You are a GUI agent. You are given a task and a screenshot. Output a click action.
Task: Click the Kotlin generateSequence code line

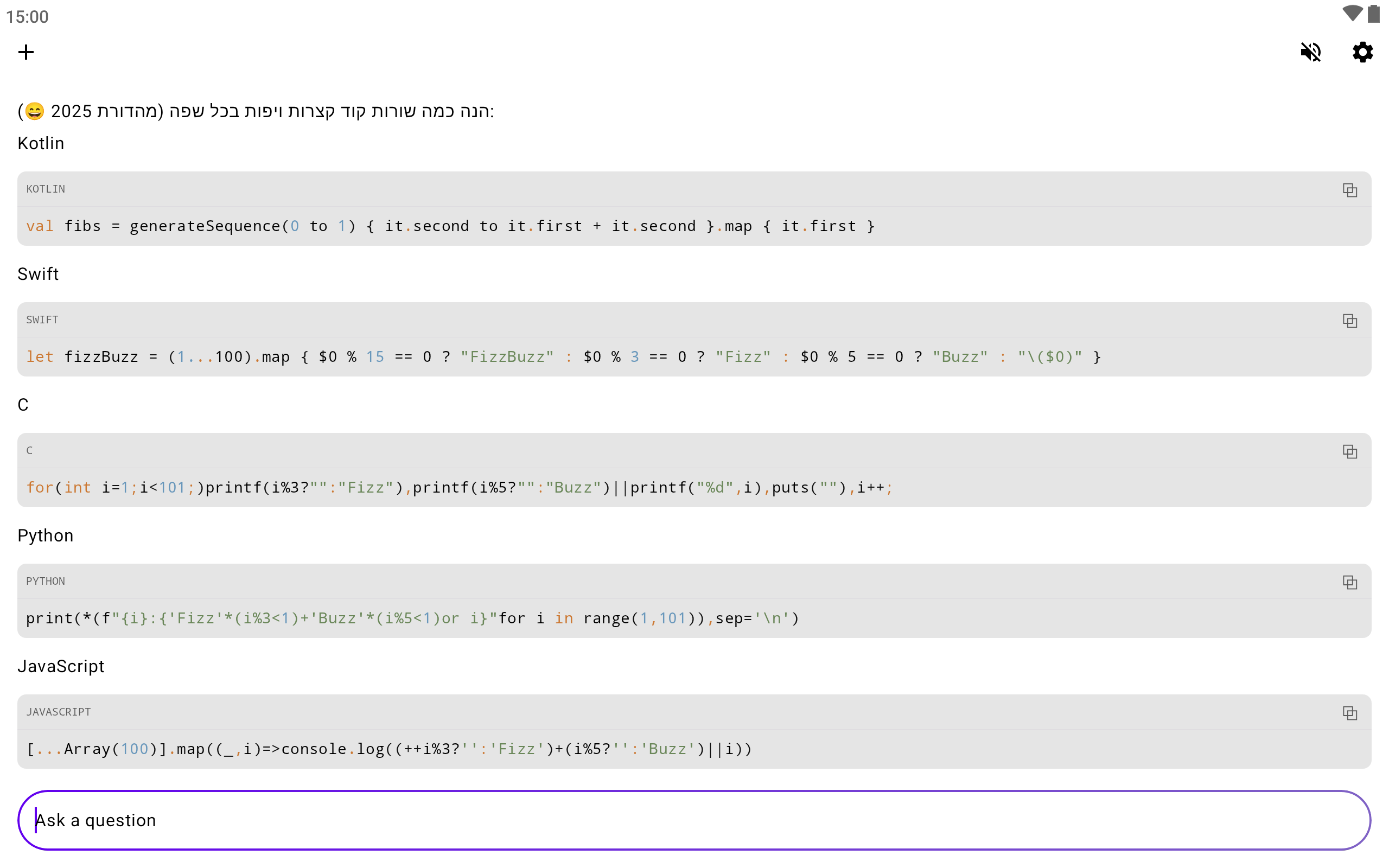(x=450, y=226)
